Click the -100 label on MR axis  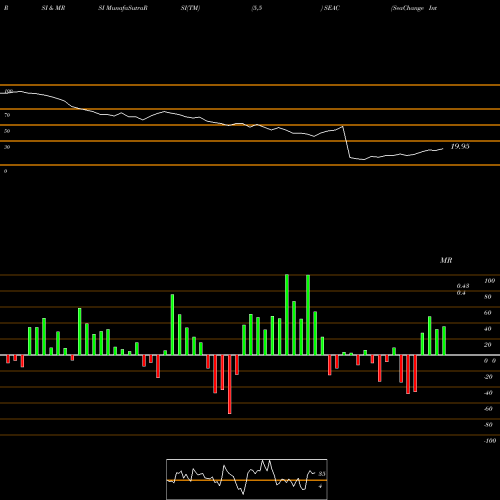click(490, 441)
